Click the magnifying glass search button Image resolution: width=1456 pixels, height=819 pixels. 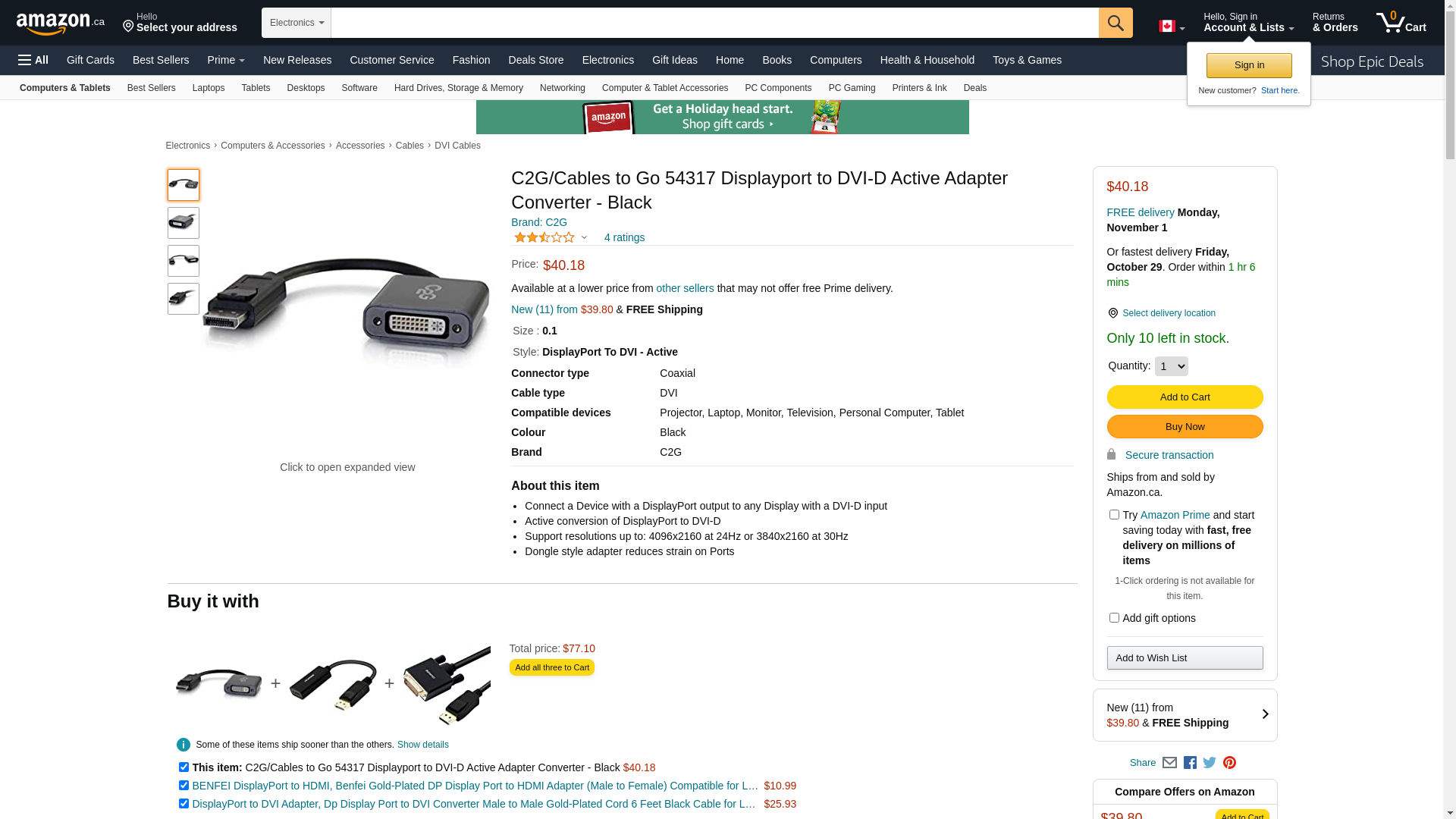point(1115,23)
